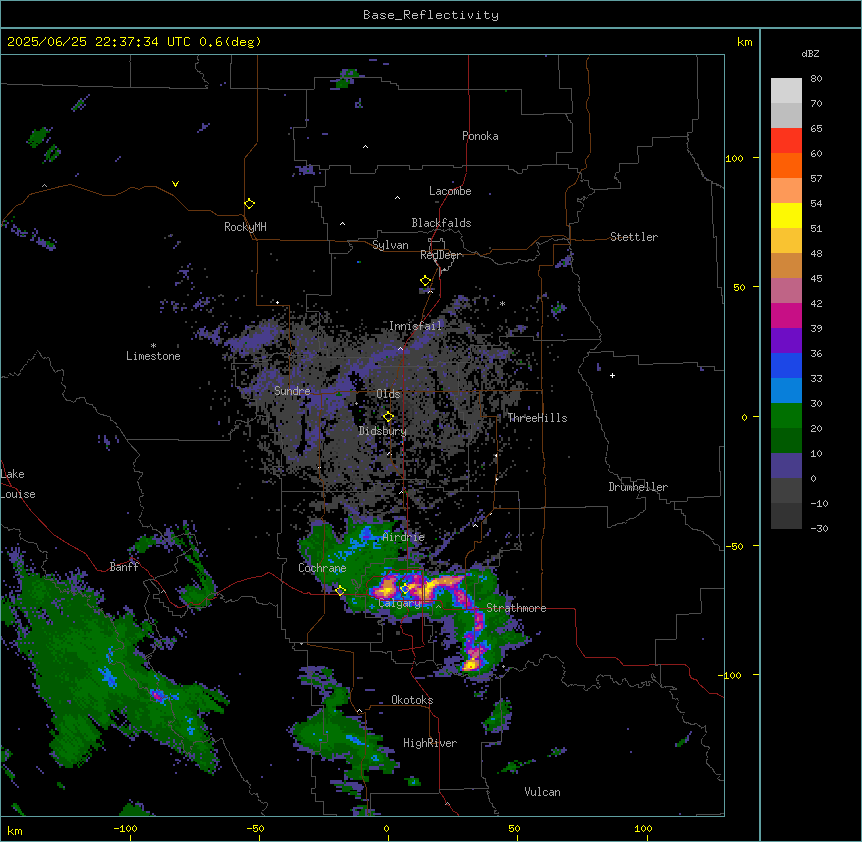Click the Drumheller city label
The image size is (862, 842).
[x=638, y=487]
